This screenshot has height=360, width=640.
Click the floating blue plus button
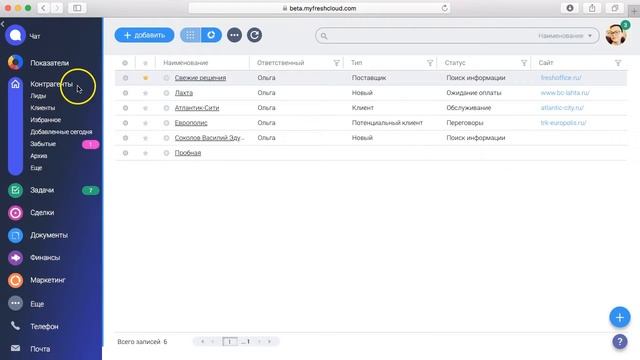coord(620,317)
